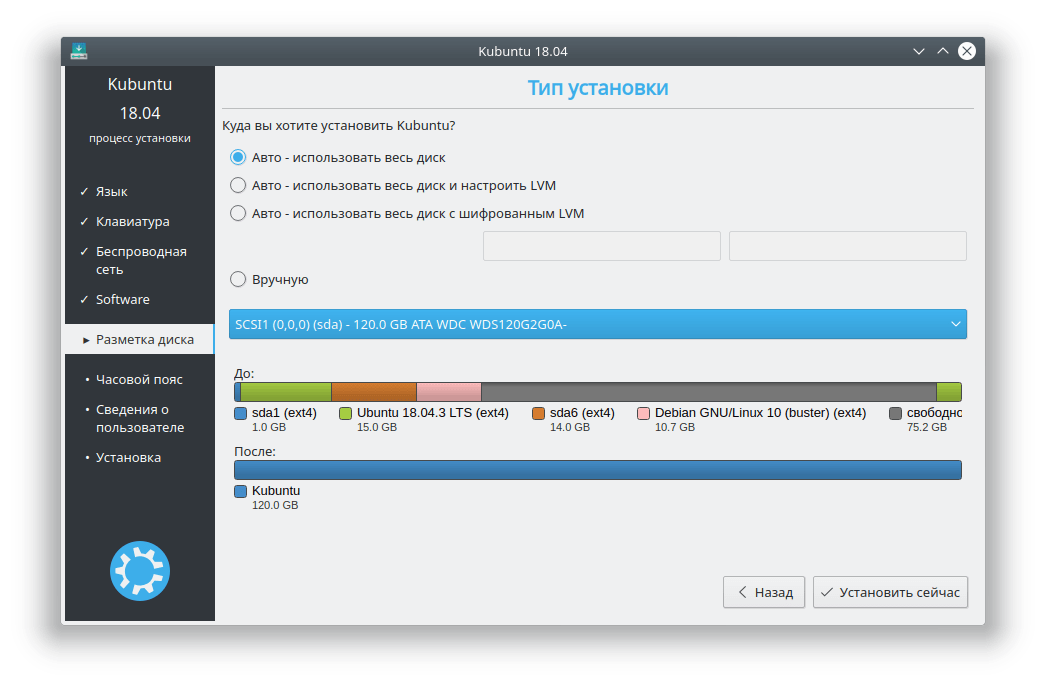
Task: Click the second password confirmation field
Action: click(x=848, y=246)
